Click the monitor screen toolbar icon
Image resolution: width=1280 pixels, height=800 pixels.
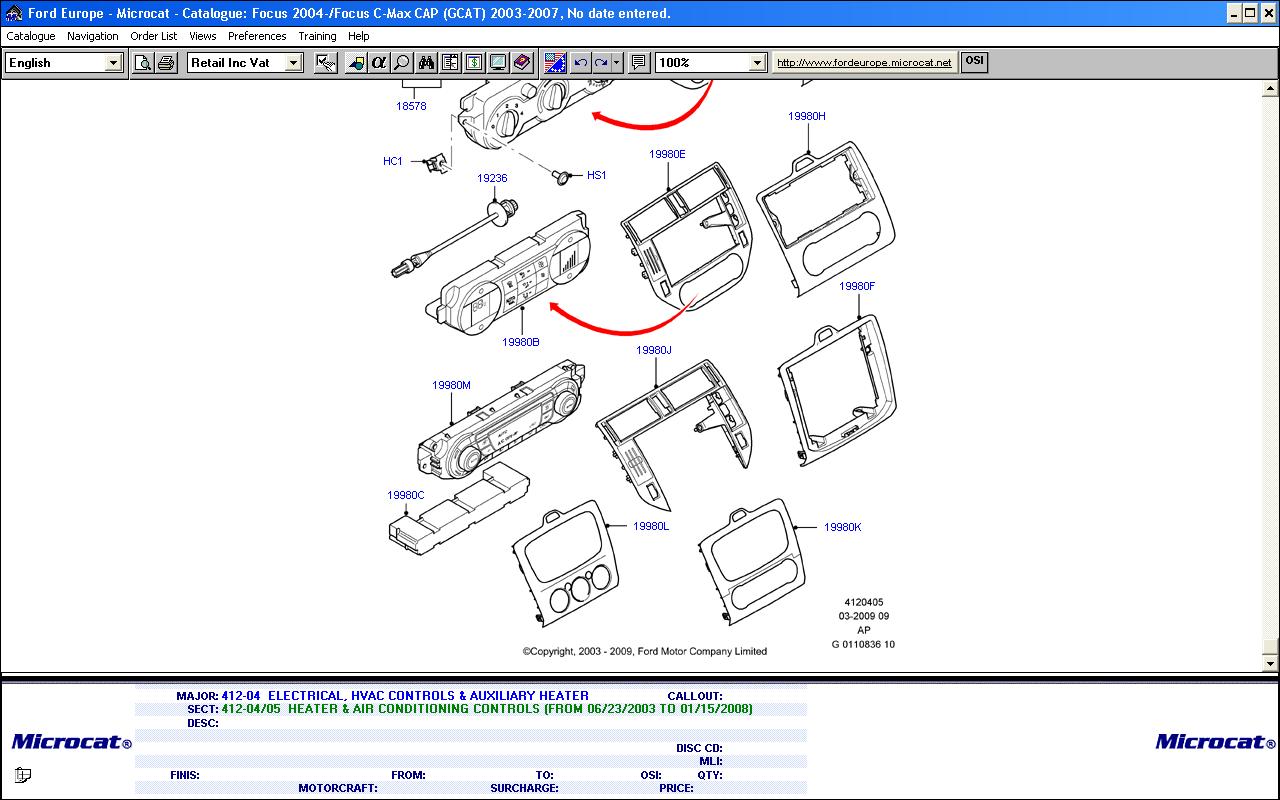pyautogui.click(x=498, y=63)
